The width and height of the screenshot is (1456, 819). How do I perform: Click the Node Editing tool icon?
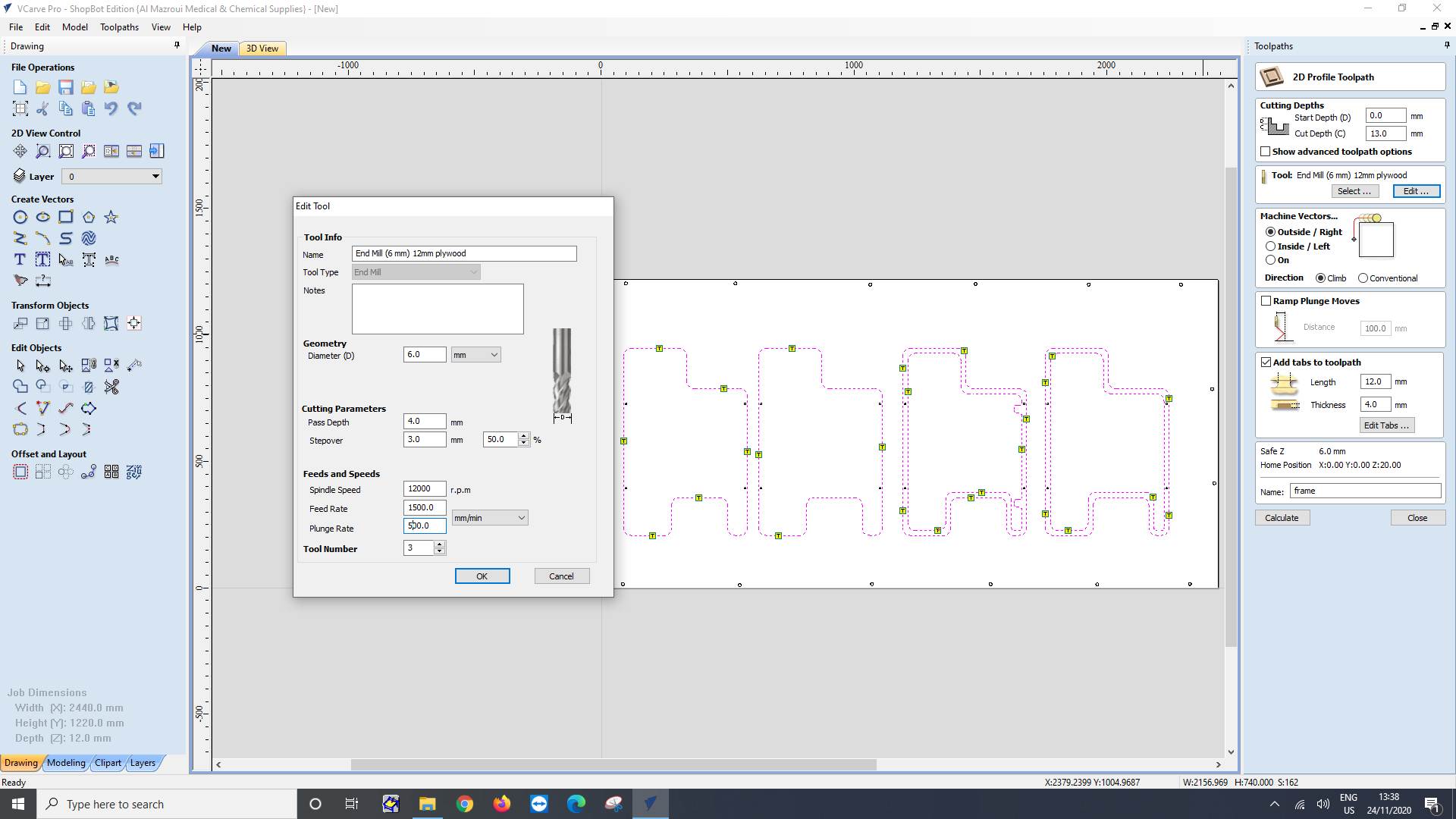coord(43,366)
